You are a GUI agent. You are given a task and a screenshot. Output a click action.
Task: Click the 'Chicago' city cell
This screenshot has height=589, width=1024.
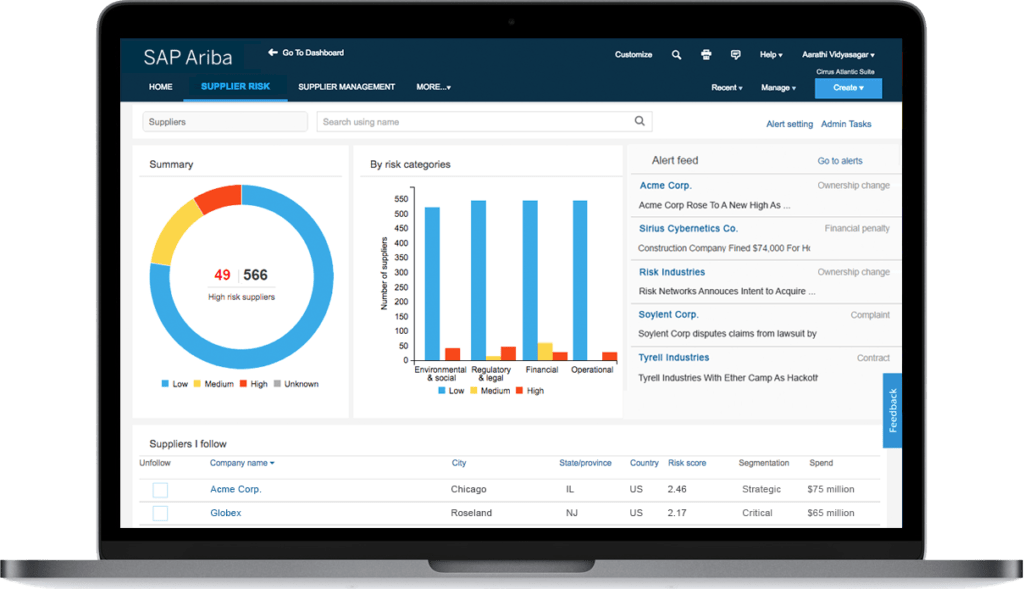[x=468, y=489]
